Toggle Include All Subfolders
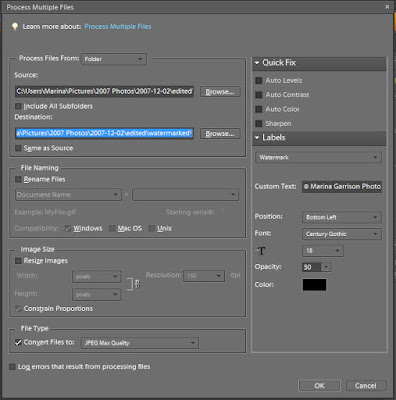 tap(18, 106)
